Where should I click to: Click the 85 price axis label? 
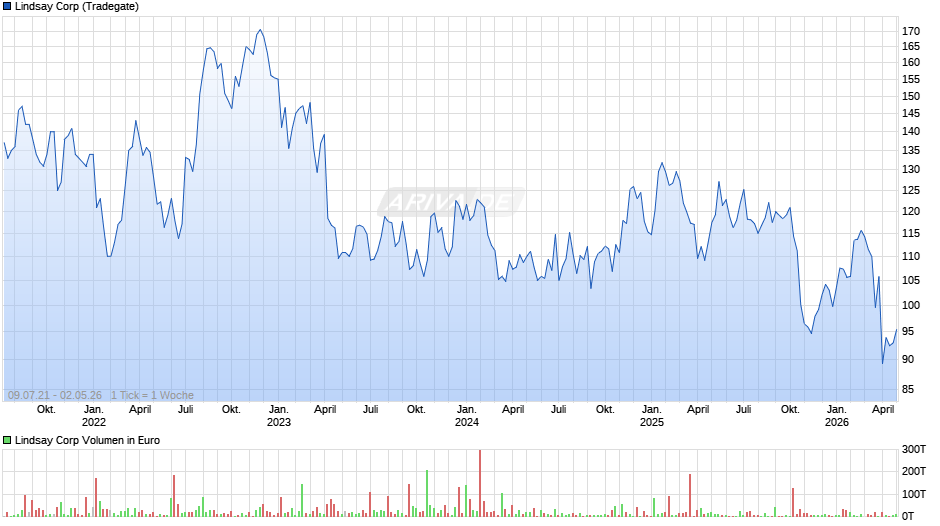pyautogui.click(x=908, y=389)
